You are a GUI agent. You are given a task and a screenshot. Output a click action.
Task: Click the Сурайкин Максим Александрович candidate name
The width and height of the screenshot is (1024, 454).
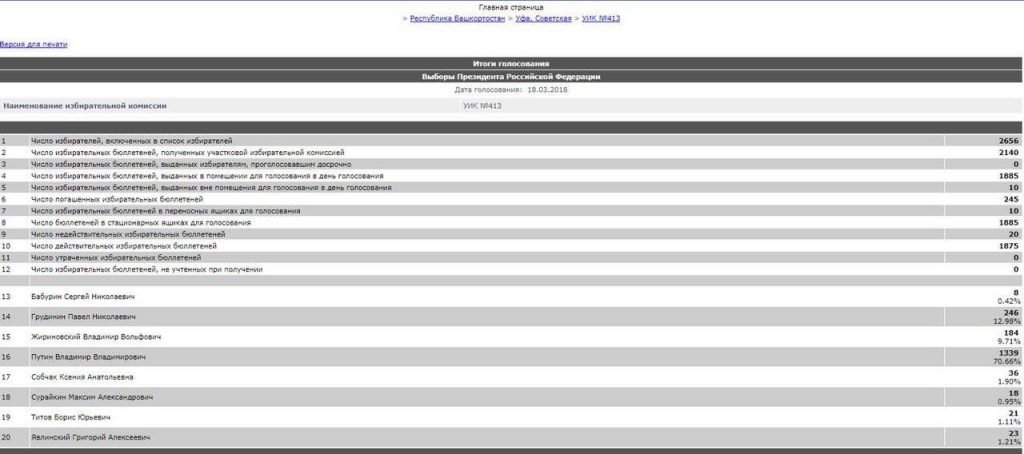coord(92,397)
